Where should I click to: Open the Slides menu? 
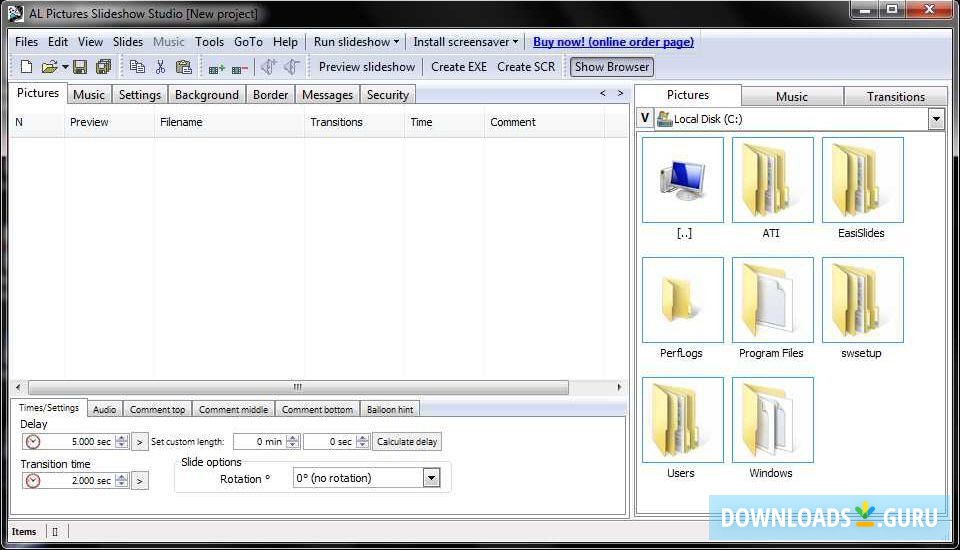(x=128, y=42)
